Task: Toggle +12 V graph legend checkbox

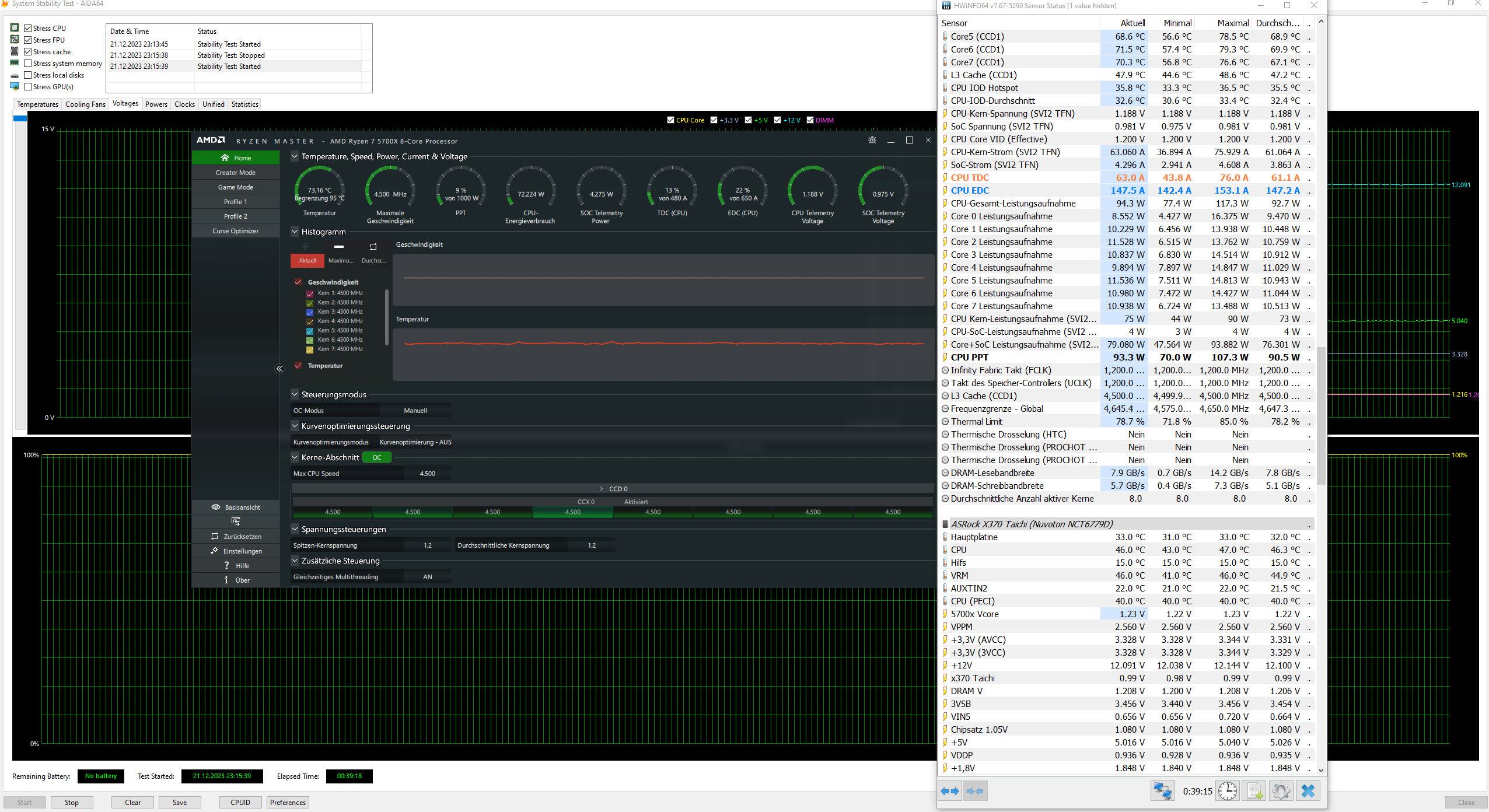Action: click(777, 120)
